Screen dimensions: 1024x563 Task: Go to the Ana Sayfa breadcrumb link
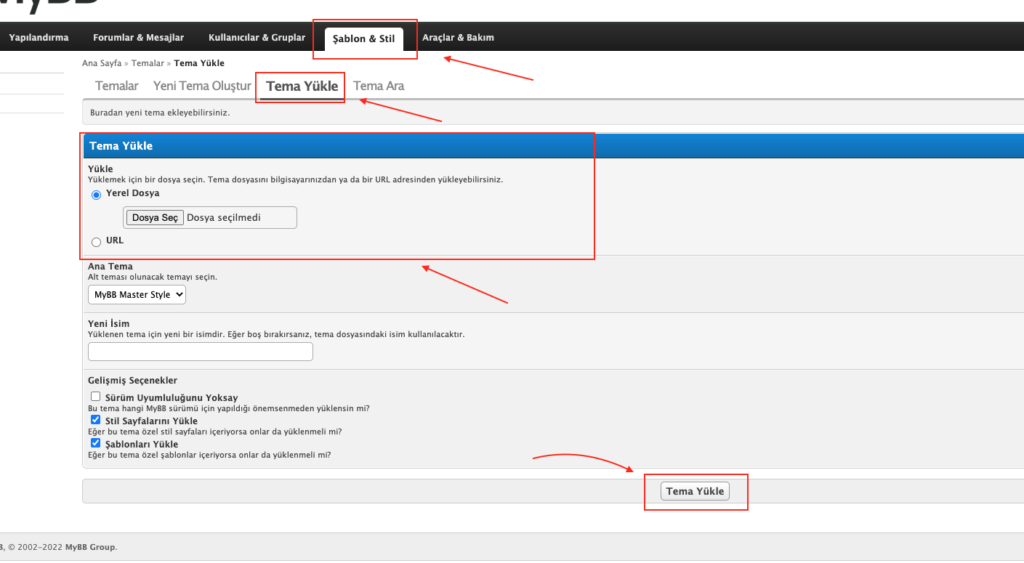(x=102, y=63)
